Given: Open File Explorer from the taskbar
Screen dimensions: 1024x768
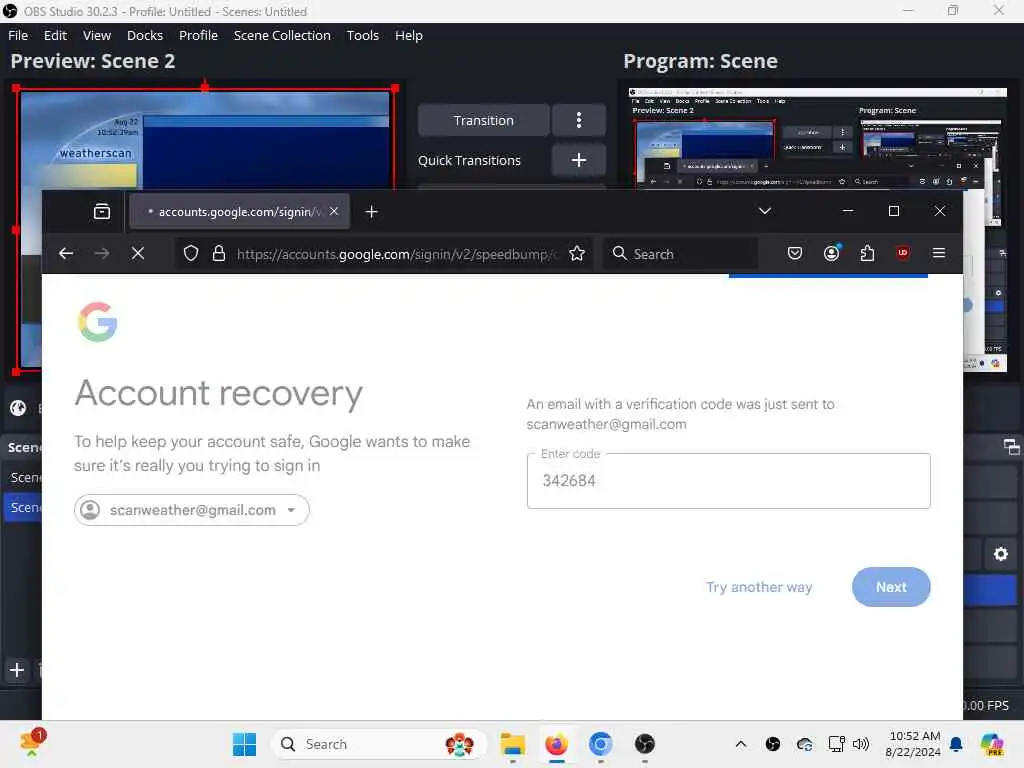Looking at the screenshot, I should 513,744.
